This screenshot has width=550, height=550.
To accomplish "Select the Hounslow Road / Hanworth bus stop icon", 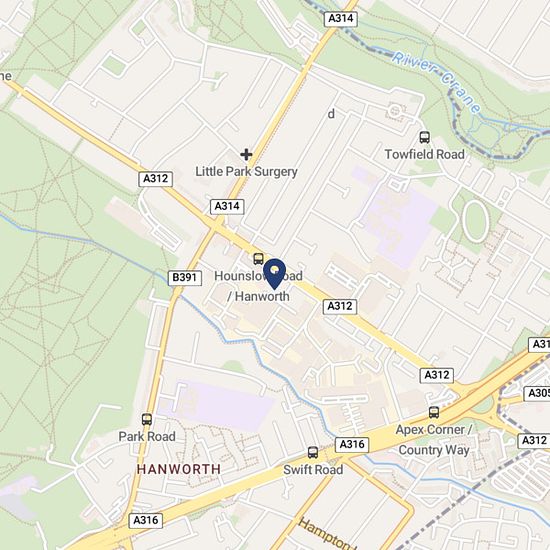I will point(259,259).
